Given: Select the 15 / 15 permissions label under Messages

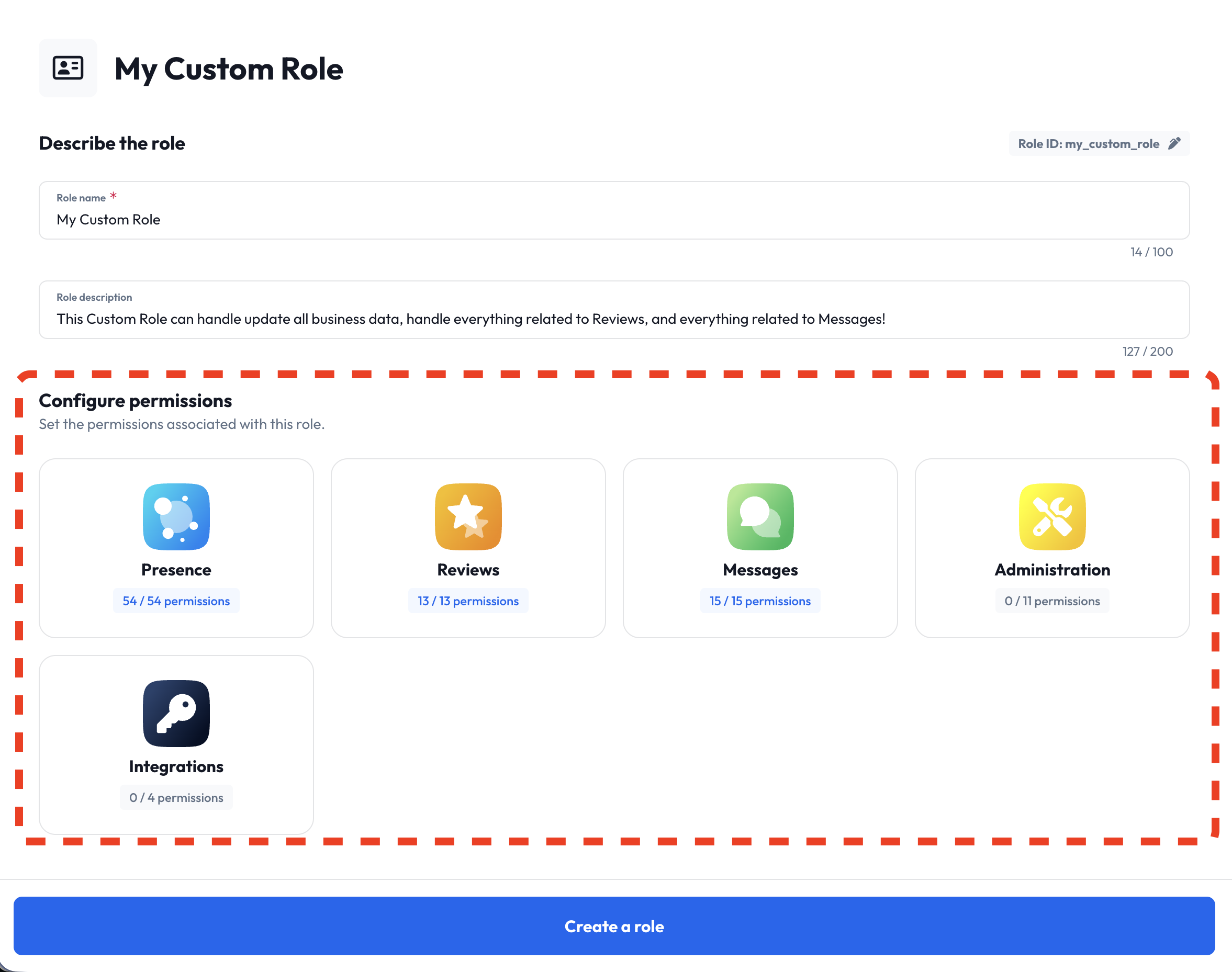Looking at the screenshot, I should click(x=760, y=601).
